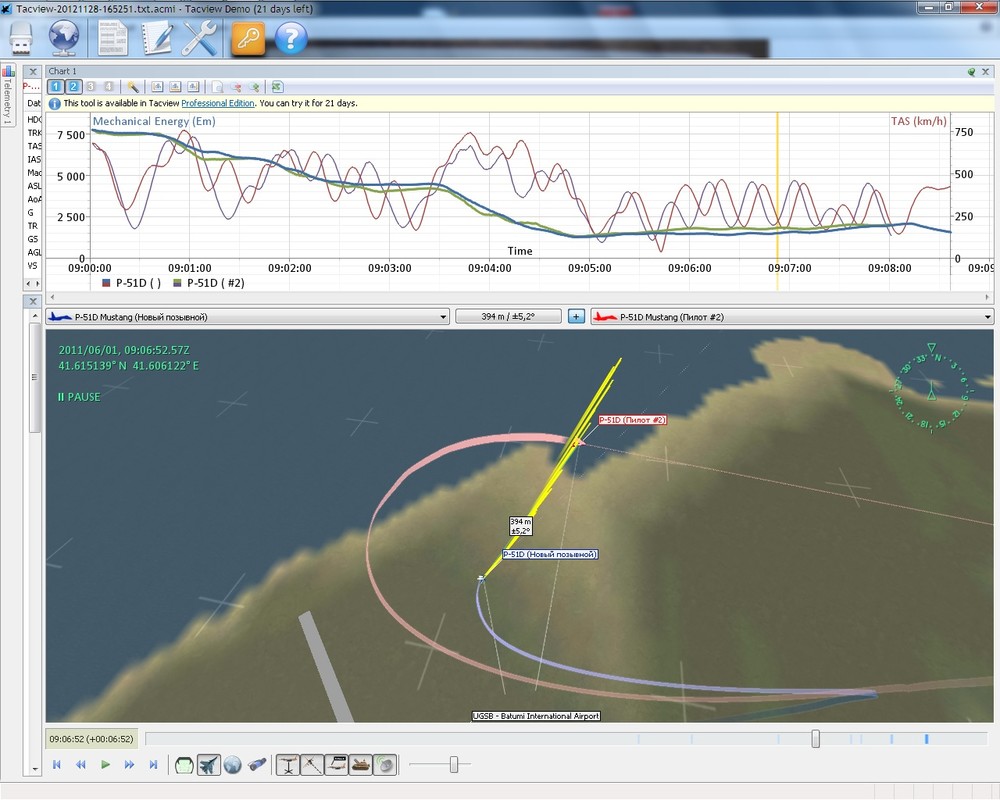Open the Professional Edition link

217,103
